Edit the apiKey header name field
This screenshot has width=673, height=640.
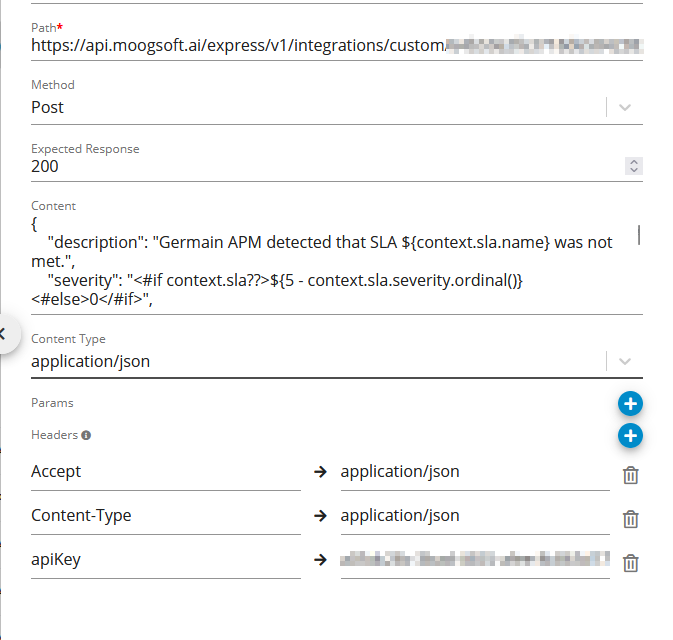pyautogui.click(x=165, y=560)
